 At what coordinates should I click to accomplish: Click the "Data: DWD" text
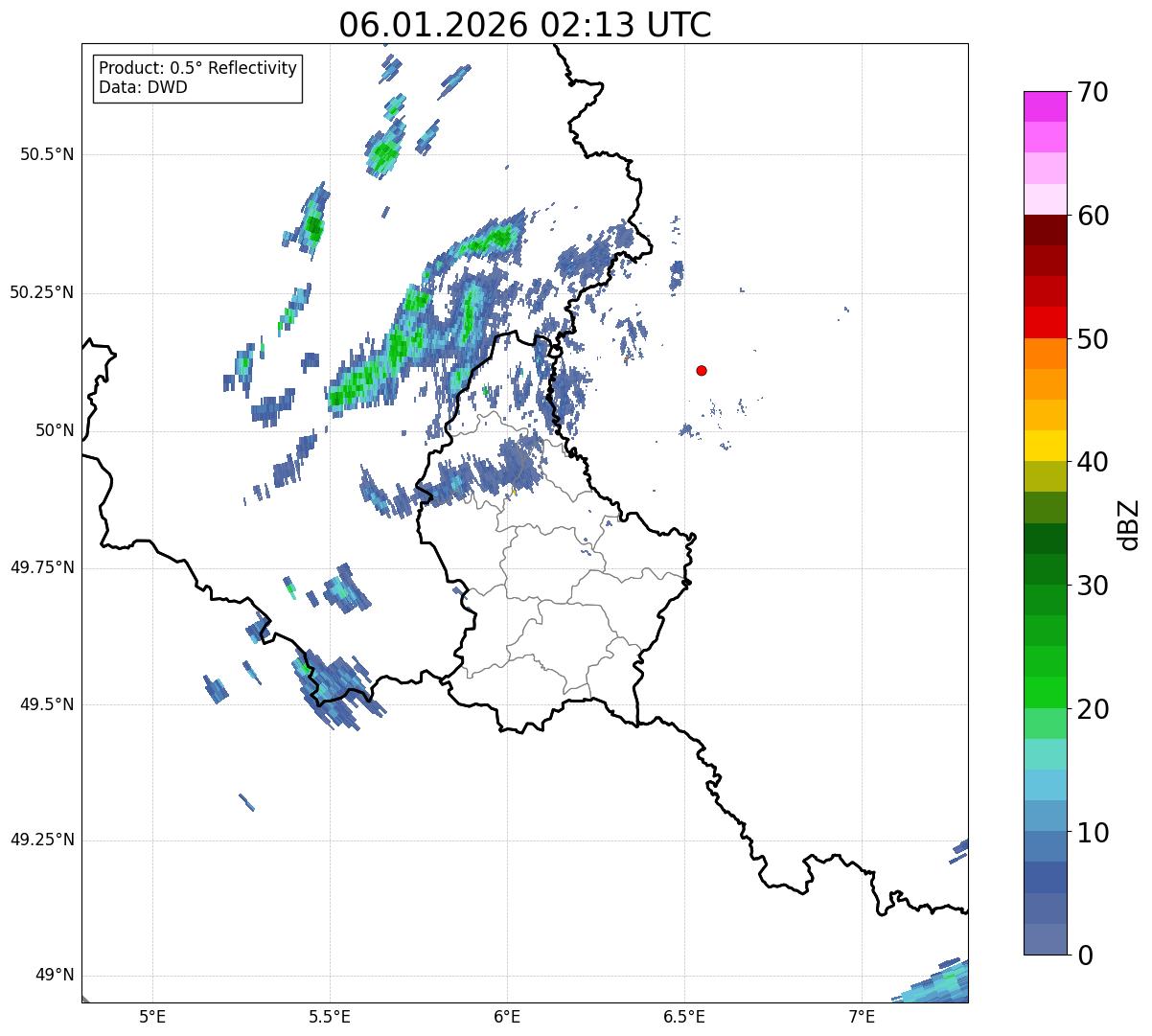144,87
